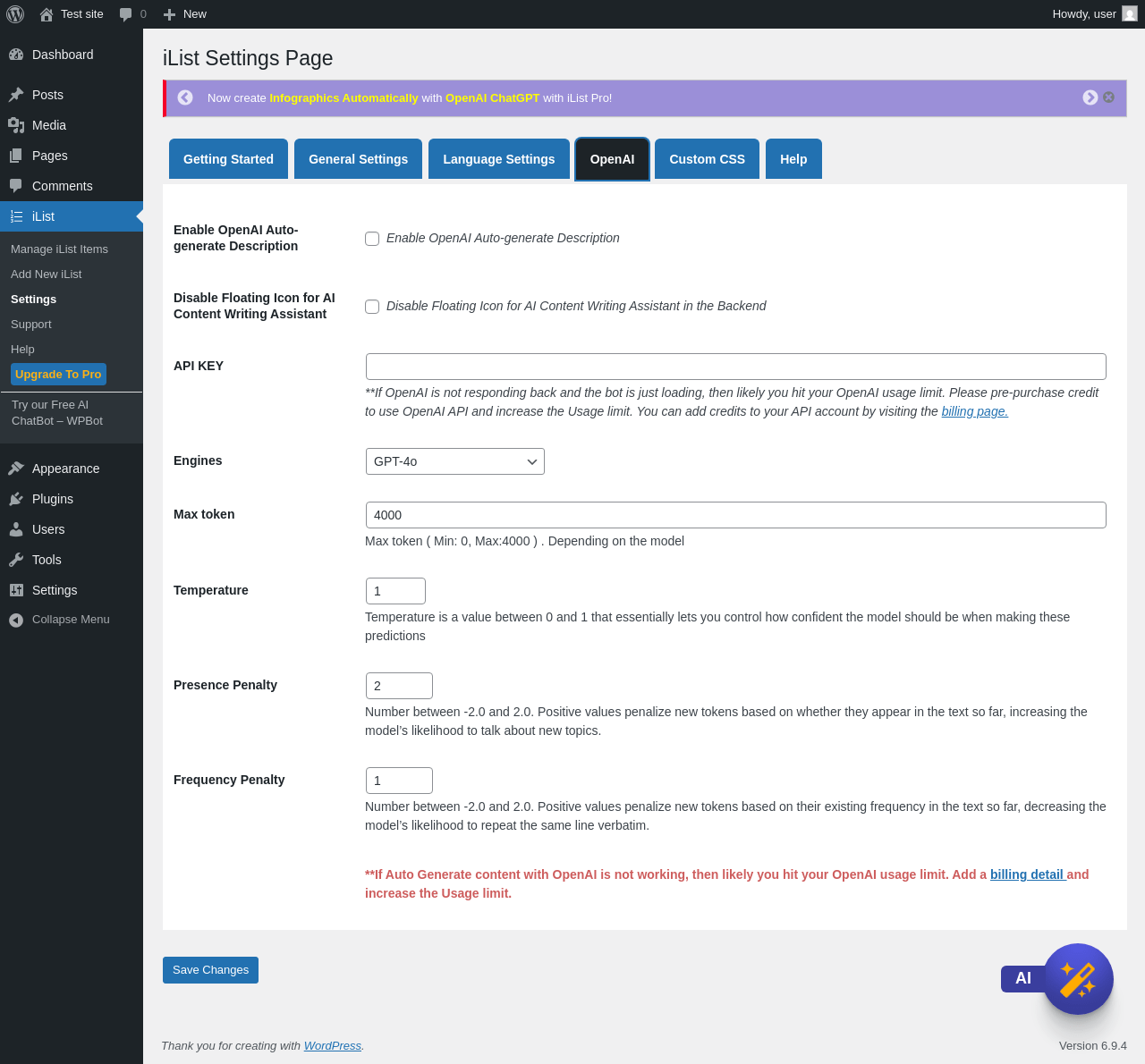Click the Upgrade To Pro button
Image resolution: width=1145 pixels, height=1064 pixels.
pos(58,375)
